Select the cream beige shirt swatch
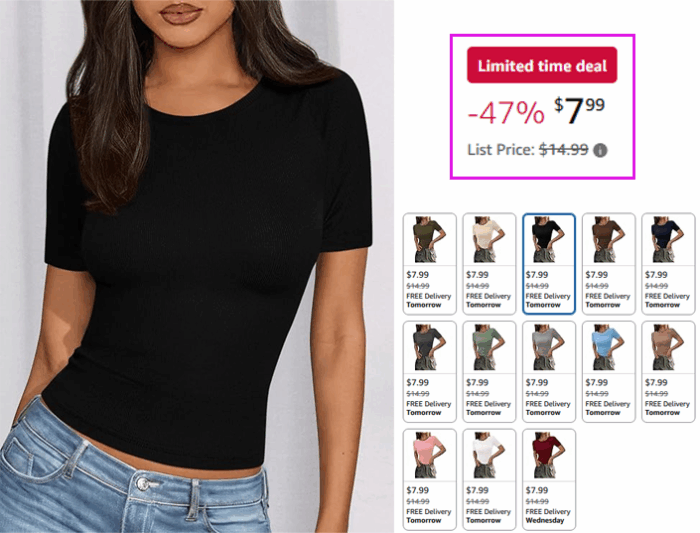This screenshot has width=700, height=533. [489, 264]
